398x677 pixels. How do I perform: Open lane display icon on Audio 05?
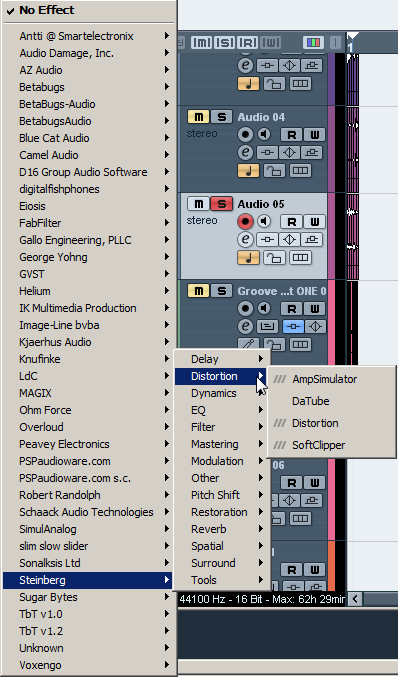tap(300, 258)
